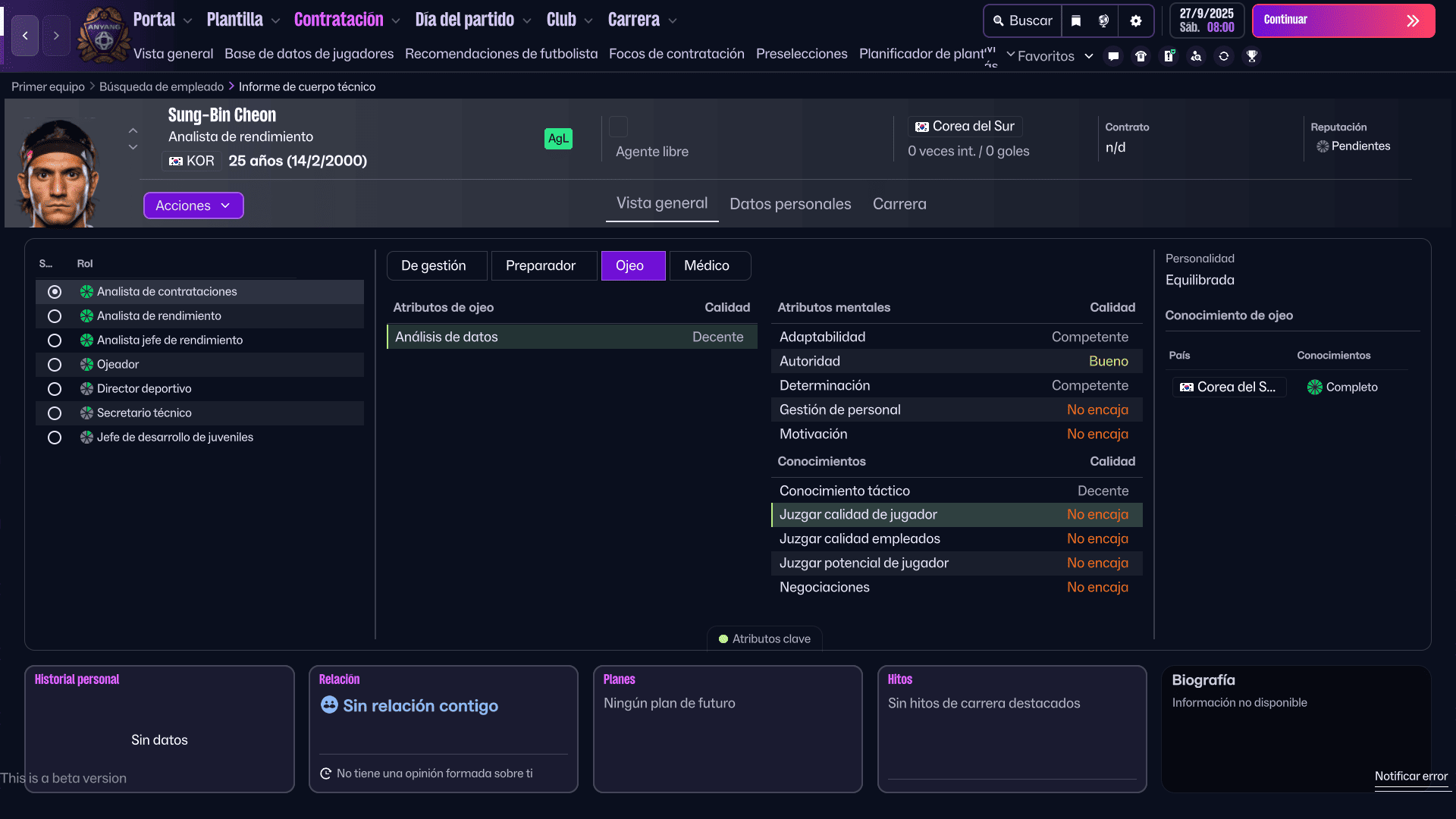Image resolution: width=1456 pixels, height=819 pixels.
Task: Click the Buscar search field
Action: 1023,20
